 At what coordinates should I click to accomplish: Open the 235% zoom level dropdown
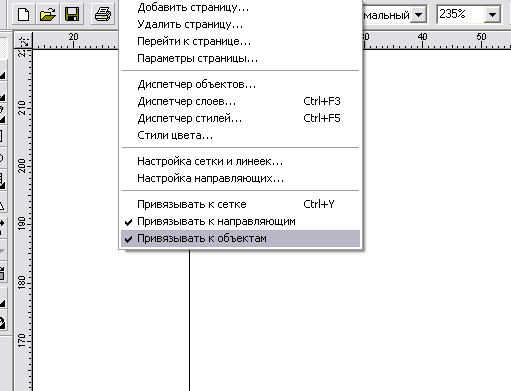[492, 15]
